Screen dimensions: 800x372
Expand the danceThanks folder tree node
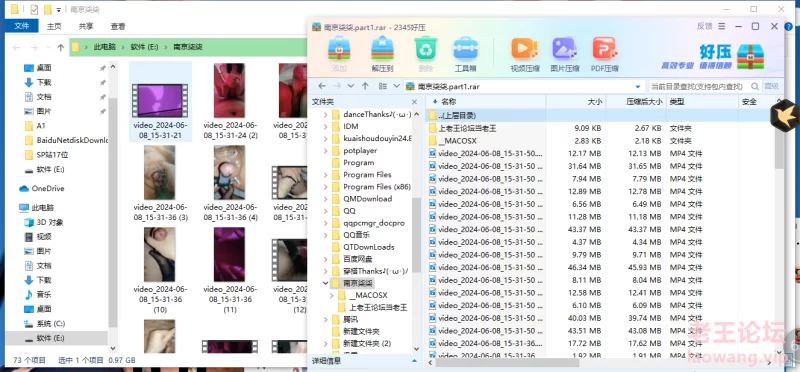[x=326, y=114]
